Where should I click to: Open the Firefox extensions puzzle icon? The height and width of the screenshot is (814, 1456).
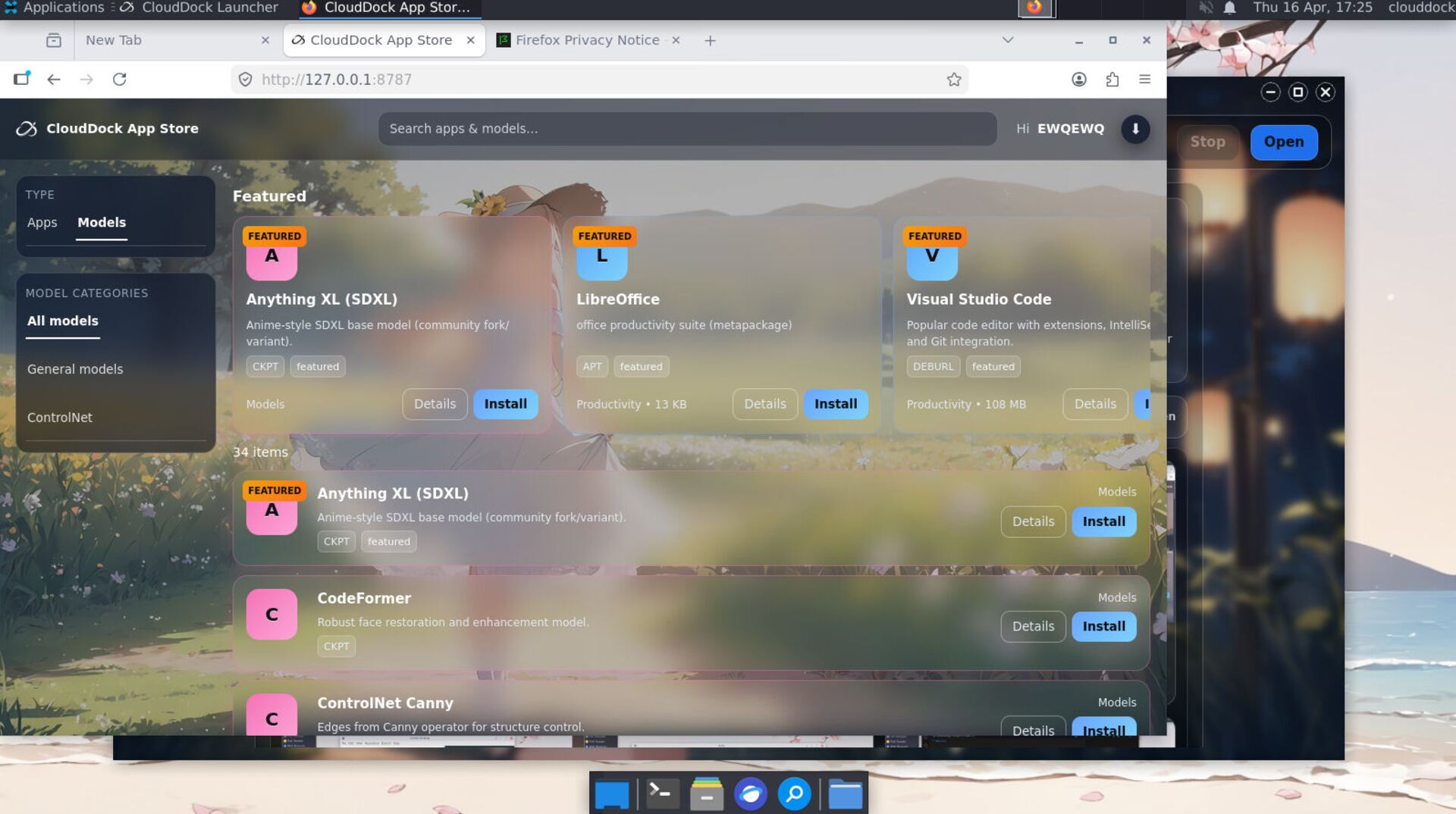1112,80
